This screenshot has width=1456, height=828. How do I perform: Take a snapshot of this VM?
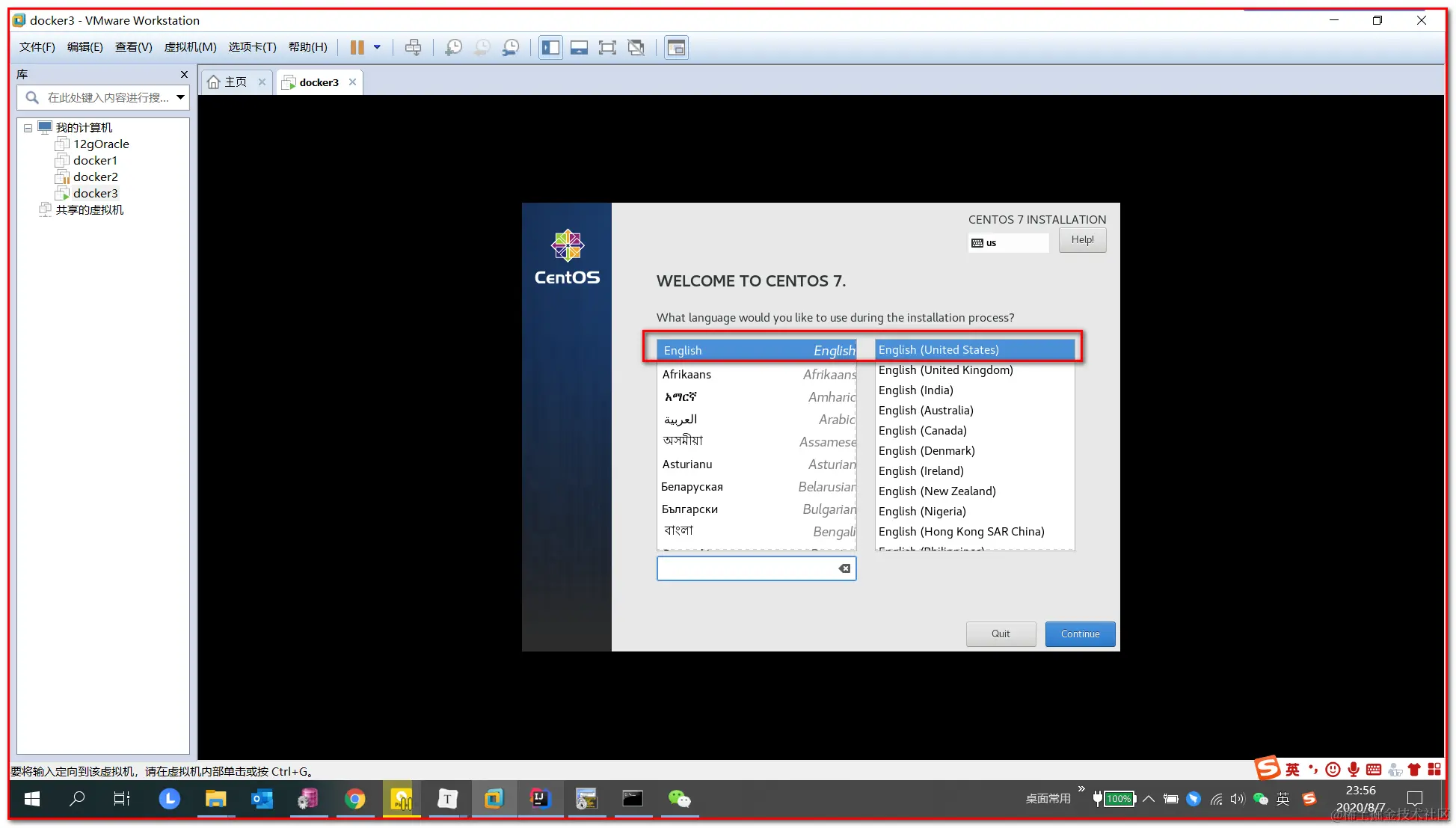[x=453, y=47]
